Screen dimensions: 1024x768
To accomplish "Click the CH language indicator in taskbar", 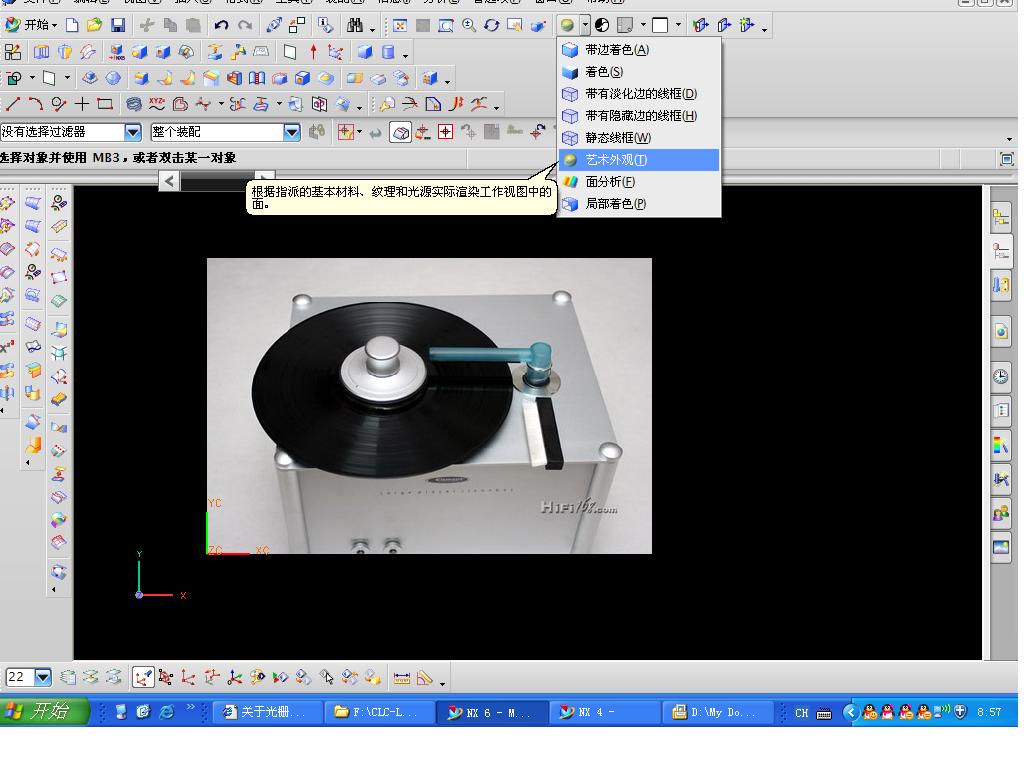I will pyautogui.click(x=801, y=712).
